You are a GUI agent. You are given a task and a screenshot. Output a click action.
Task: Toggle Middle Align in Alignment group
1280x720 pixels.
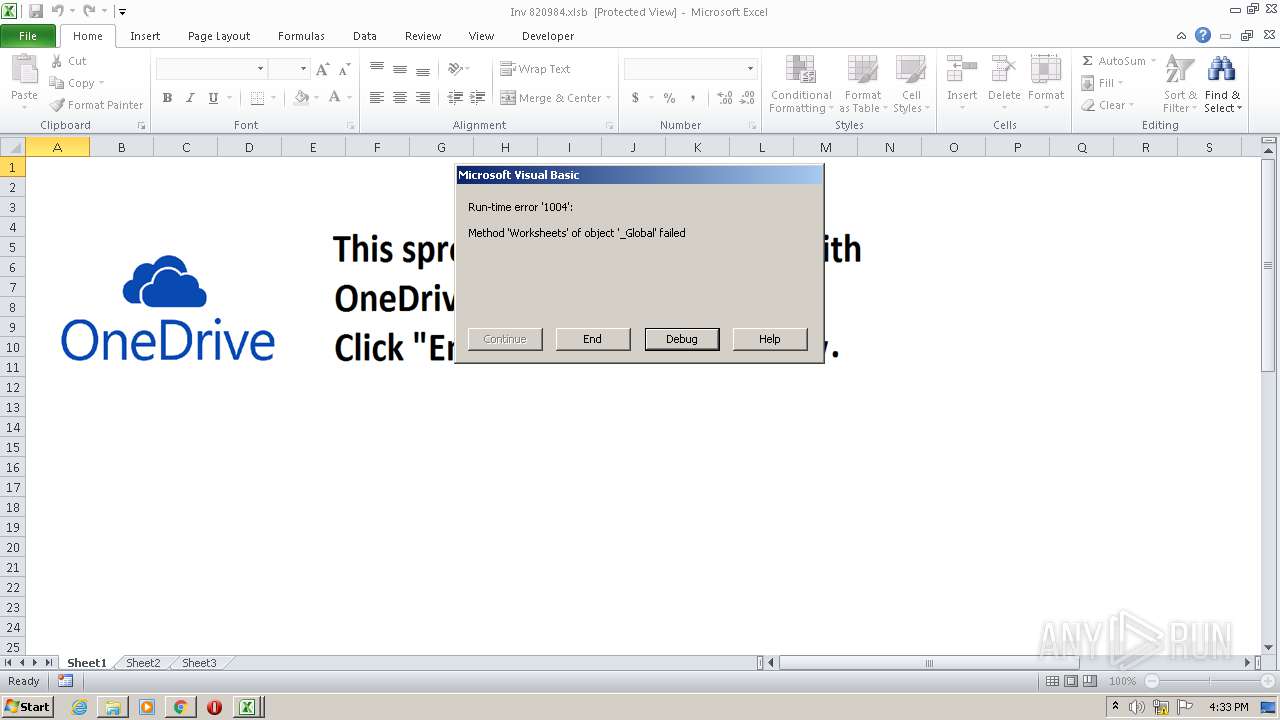coord(400,69)
